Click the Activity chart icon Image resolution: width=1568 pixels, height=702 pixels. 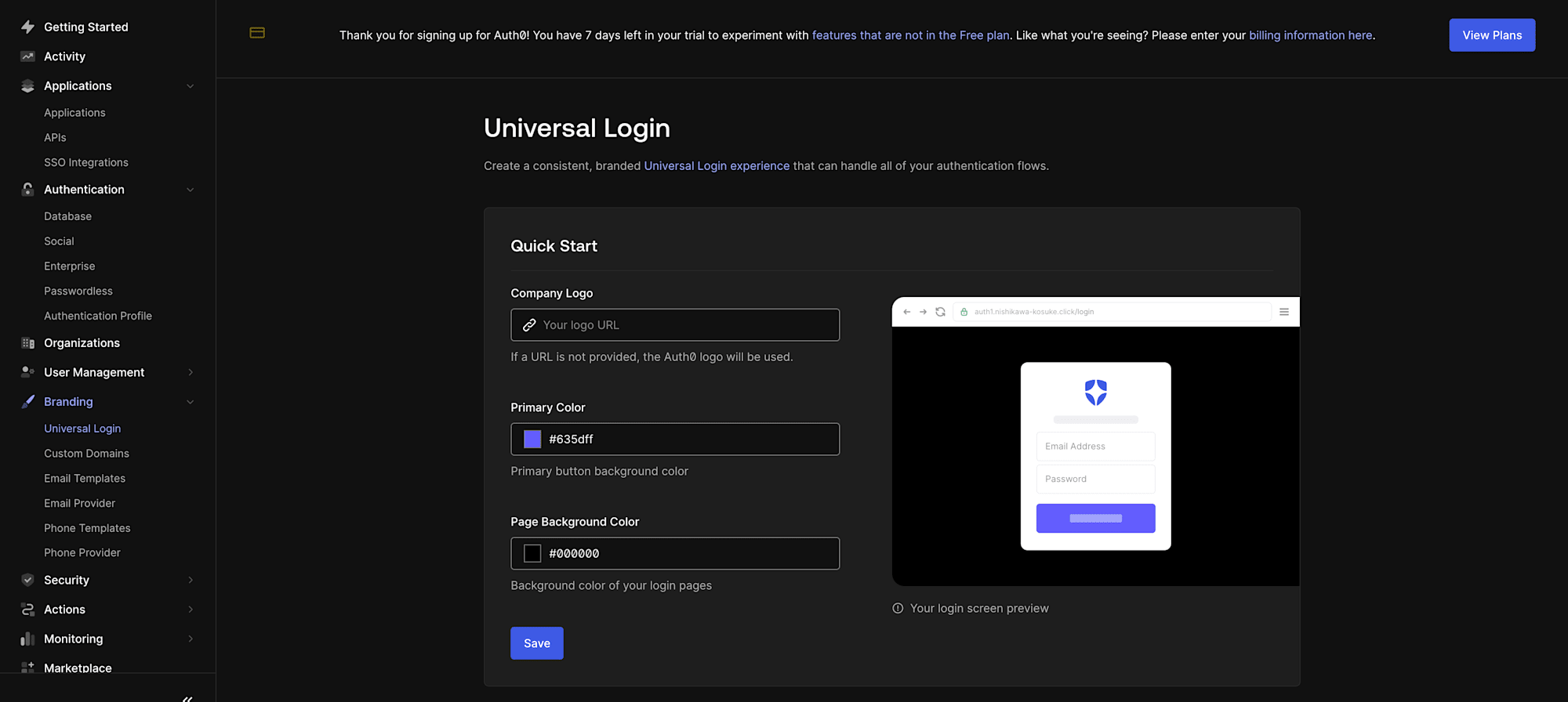tap(28, 56)
